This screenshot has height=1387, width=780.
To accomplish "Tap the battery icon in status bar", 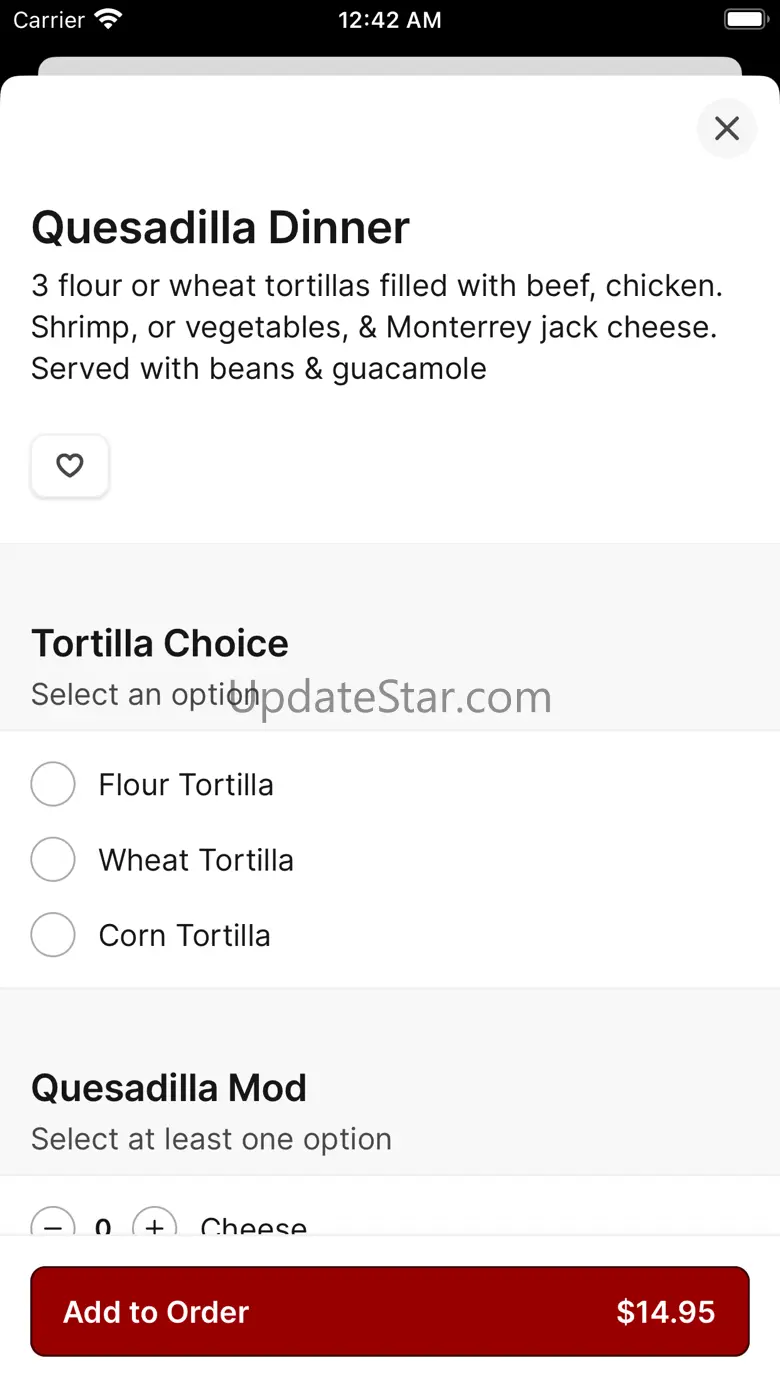I will (745, 20).
